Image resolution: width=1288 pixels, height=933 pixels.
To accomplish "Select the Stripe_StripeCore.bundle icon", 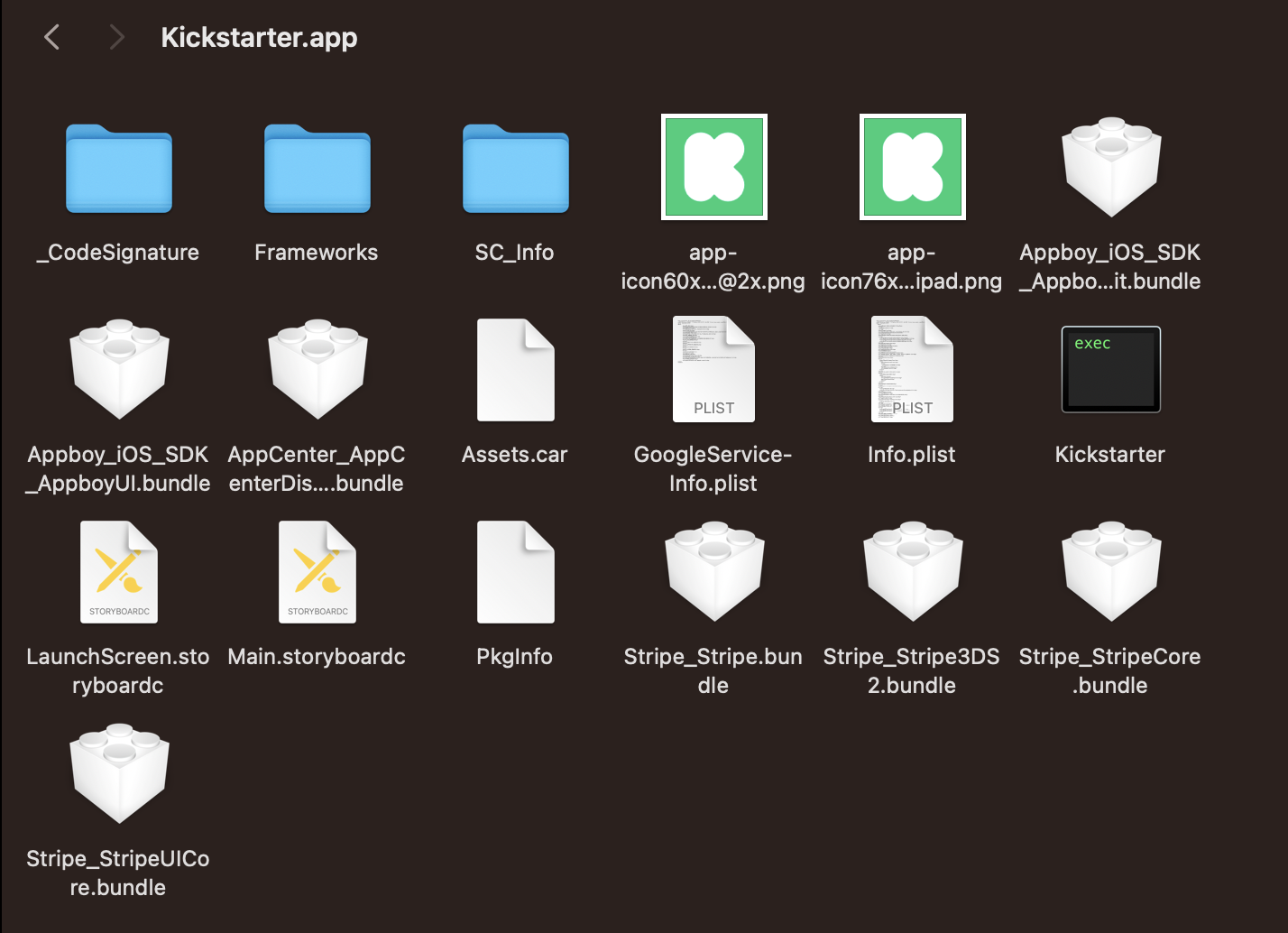I will (1112, 571).
